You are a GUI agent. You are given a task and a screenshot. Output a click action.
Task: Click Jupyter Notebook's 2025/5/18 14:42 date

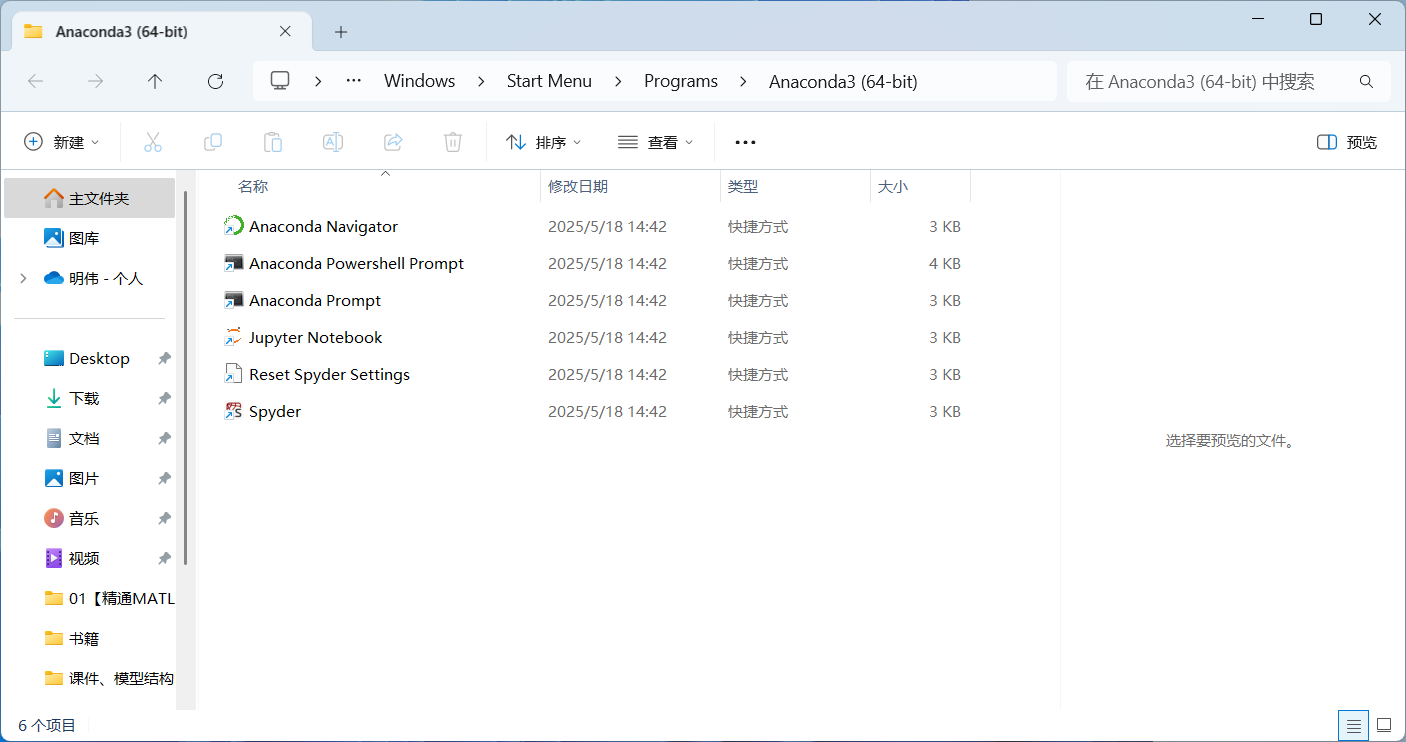coord(607,337)
